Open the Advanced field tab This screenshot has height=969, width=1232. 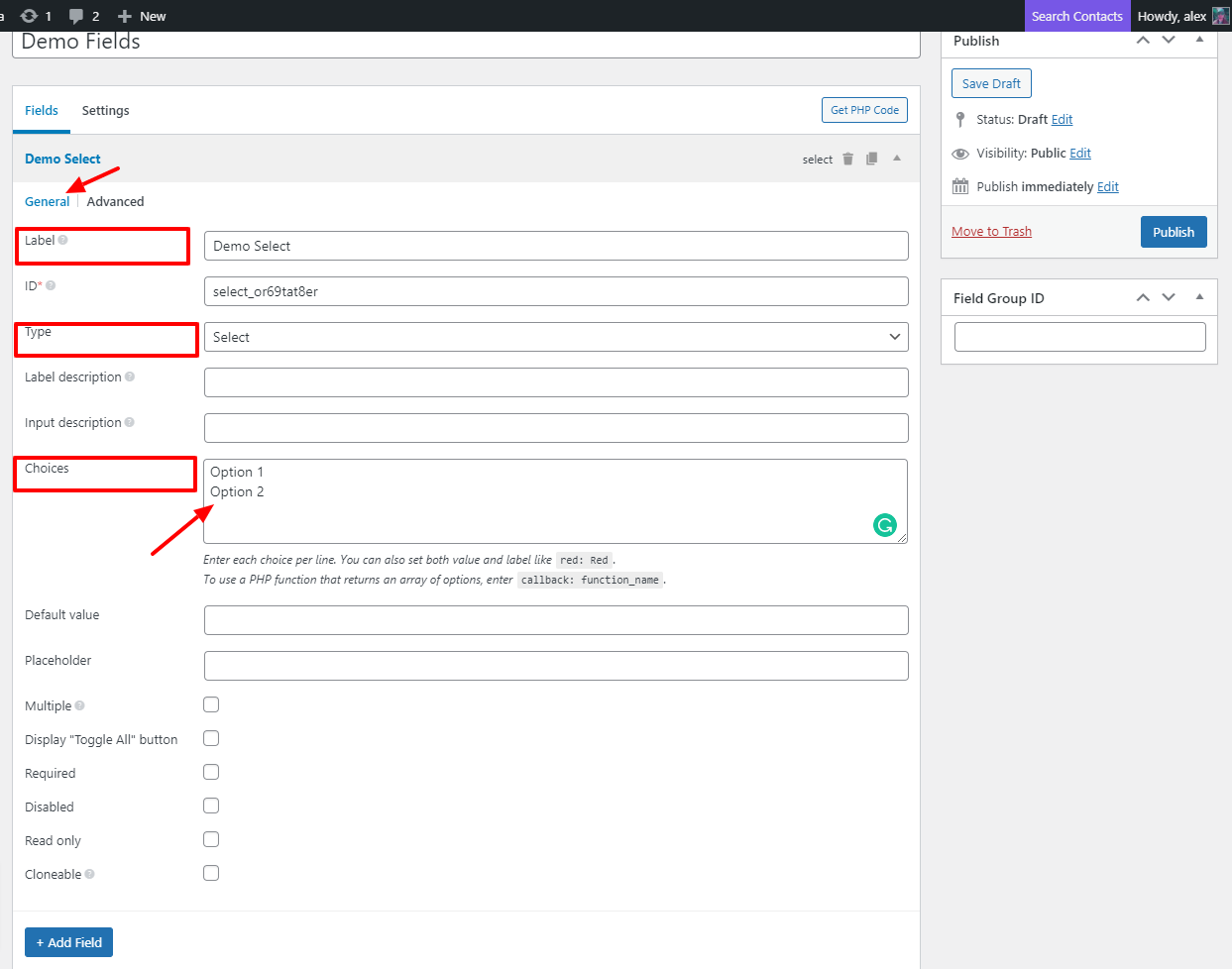click(115, 202)
